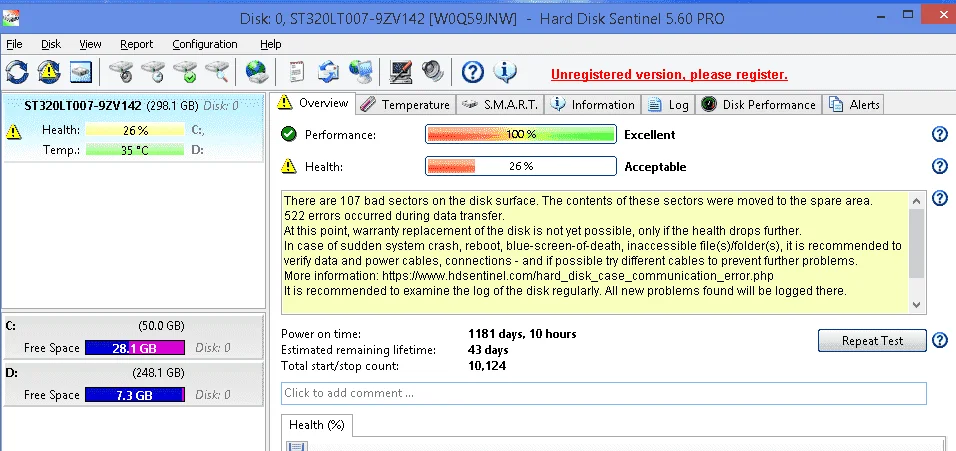The height and width of the screenshot is (451, 956).
Task: Click the globe with computer toolbar icon
Action: (x=360, y=73)
